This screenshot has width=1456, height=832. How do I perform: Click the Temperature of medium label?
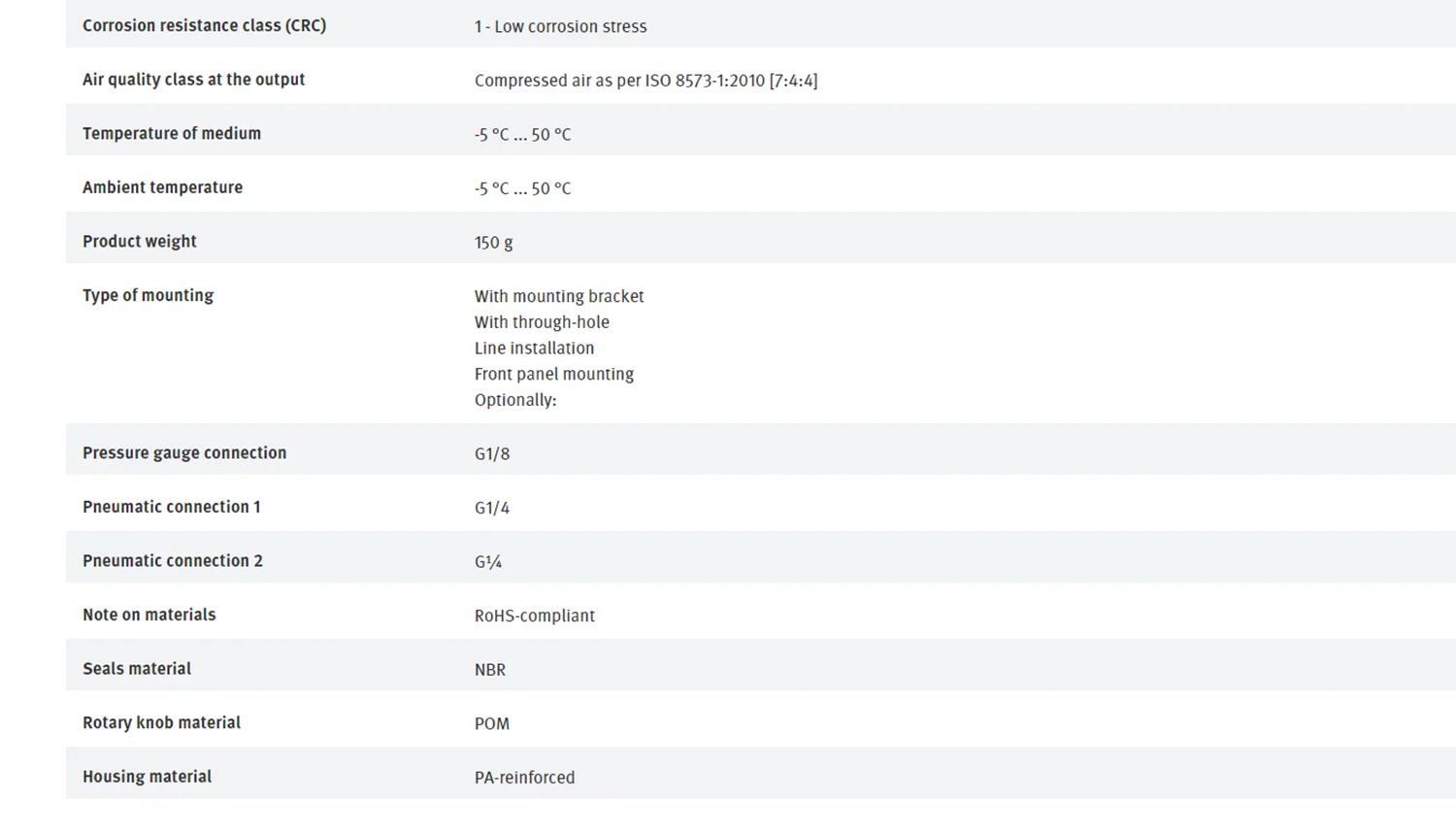click(172, 134)
